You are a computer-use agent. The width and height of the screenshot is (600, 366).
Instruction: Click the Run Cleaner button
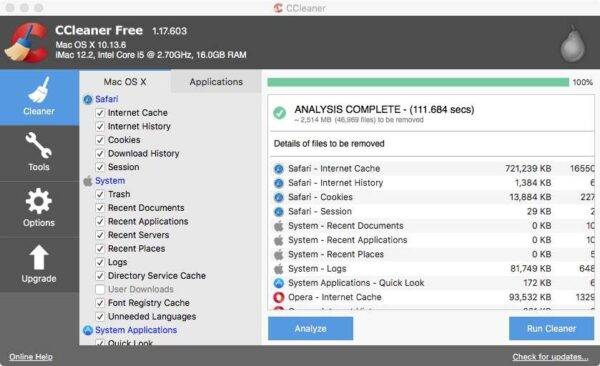click(551, 328)
